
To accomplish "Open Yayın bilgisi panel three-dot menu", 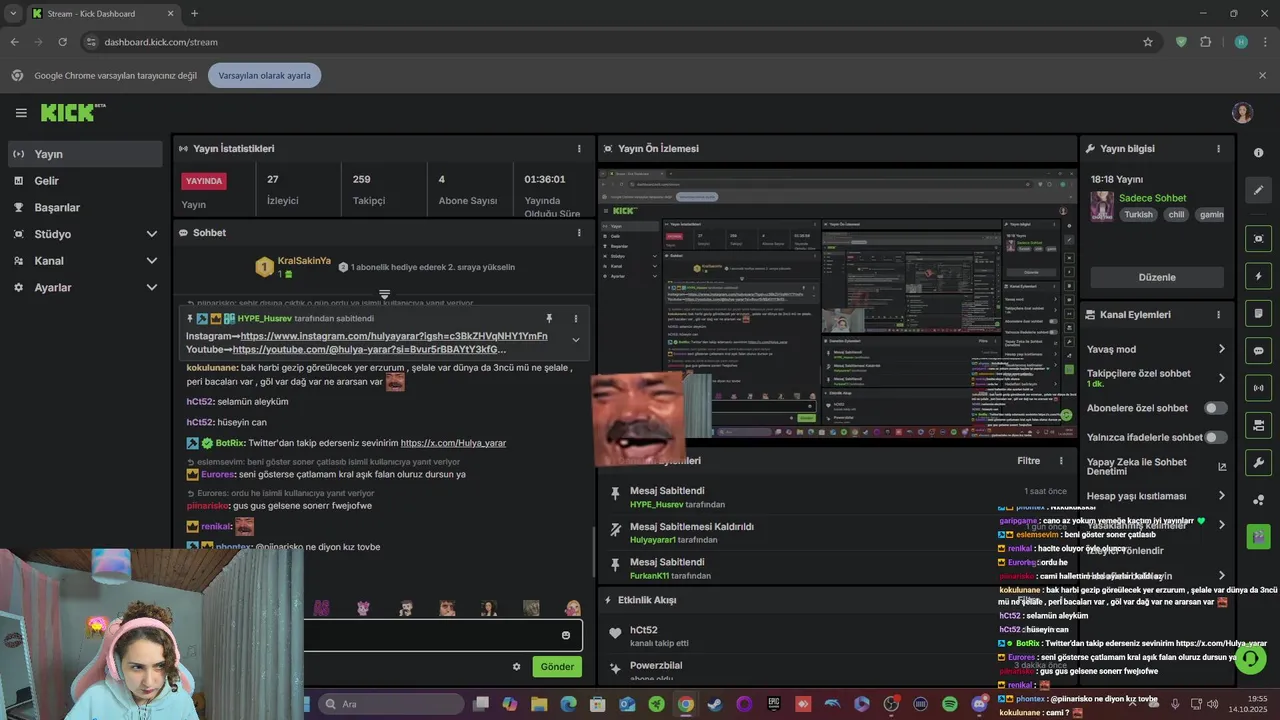I will (1218, 149).
